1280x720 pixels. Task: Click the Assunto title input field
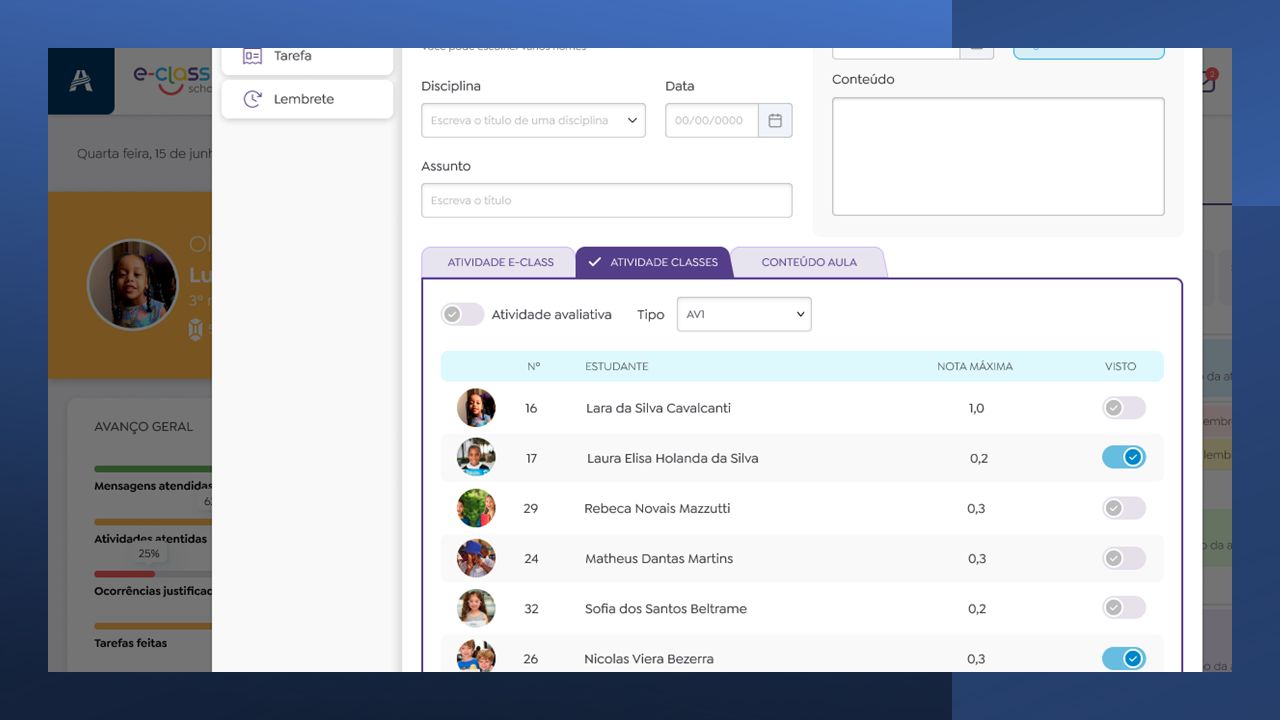(606, 200)
